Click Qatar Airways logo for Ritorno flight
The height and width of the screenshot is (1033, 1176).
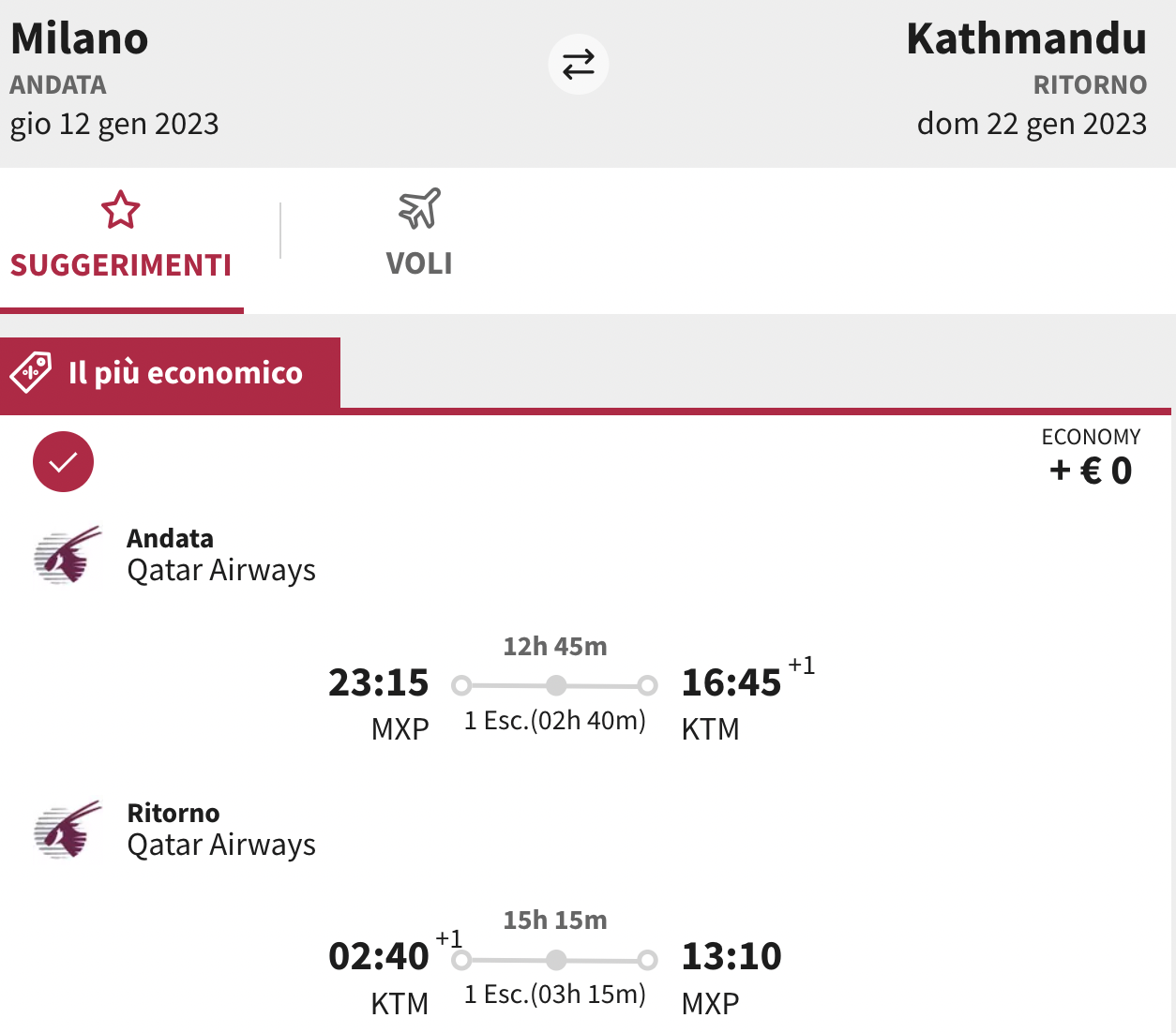(x=68, y=830)
